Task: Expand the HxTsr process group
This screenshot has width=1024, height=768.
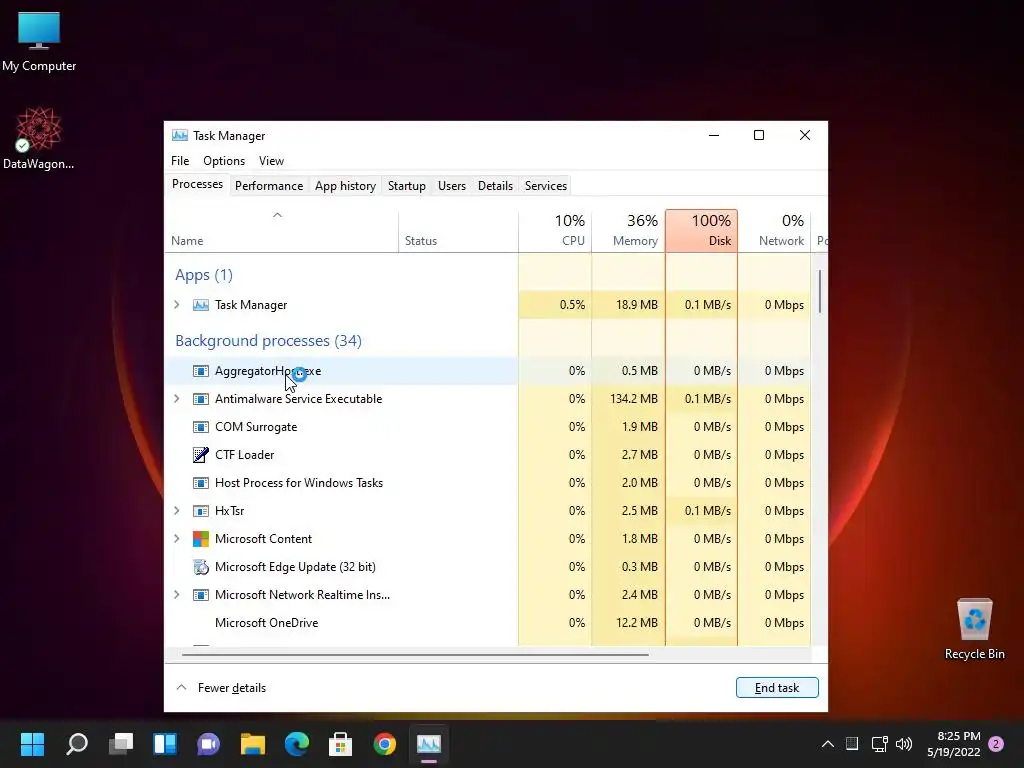Action: tap(176, 511)
